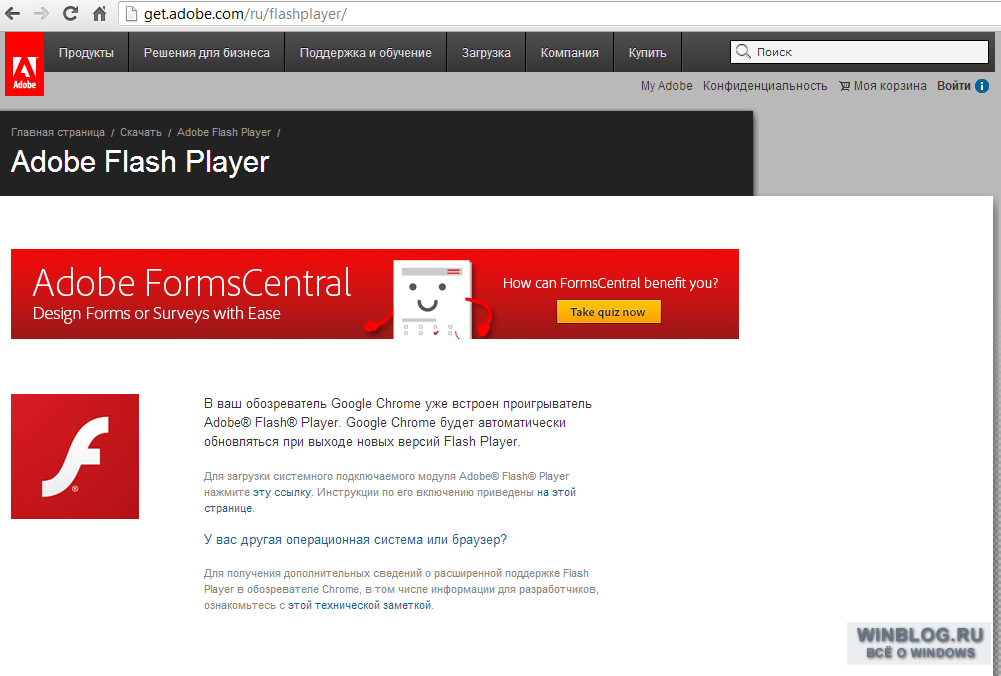Click the Take quiz now button
This screenshot has height=676, width=1001.
pyautogui.click(x=608, y=312)
